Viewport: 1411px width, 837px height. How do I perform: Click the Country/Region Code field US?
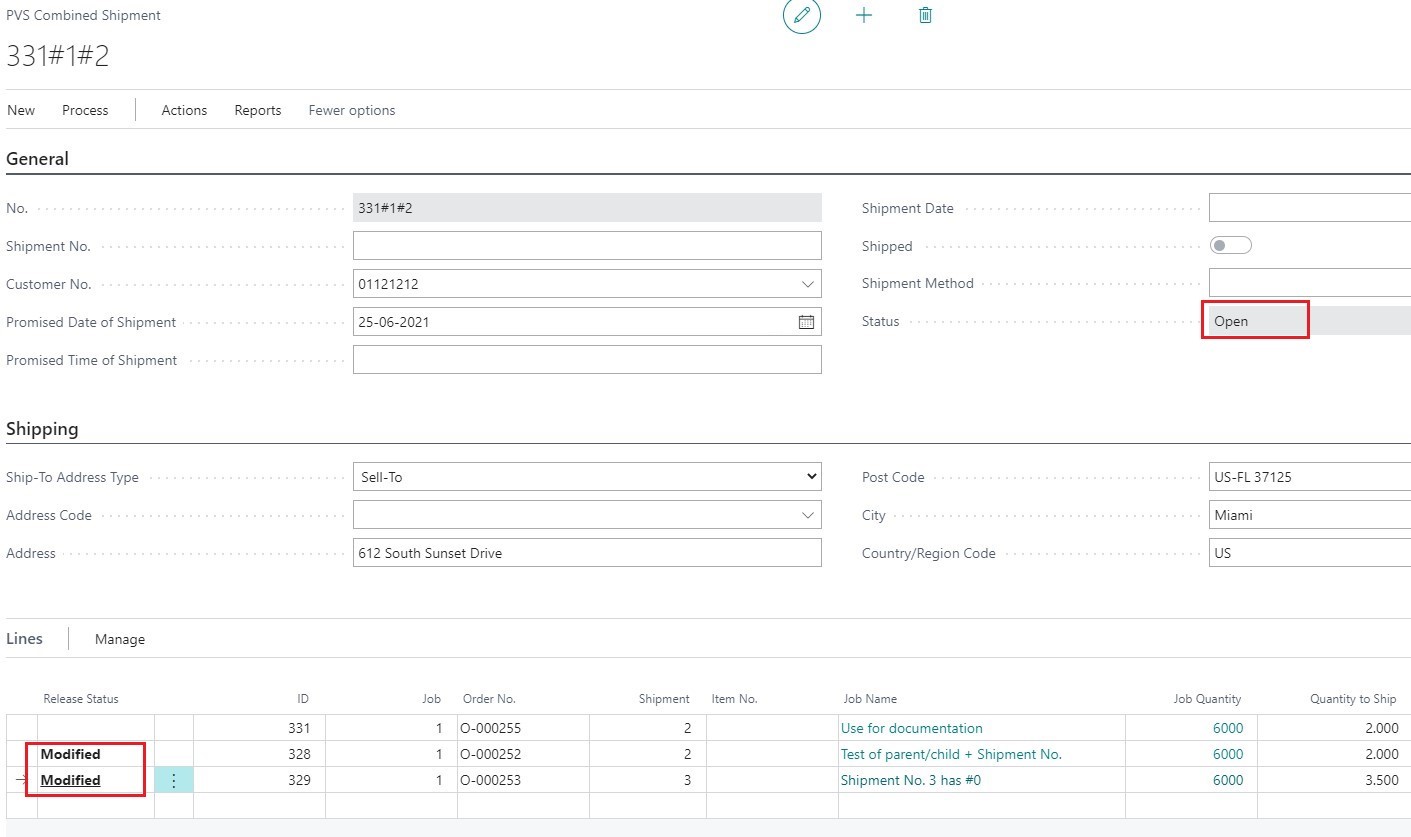(x=1310, y=553)
